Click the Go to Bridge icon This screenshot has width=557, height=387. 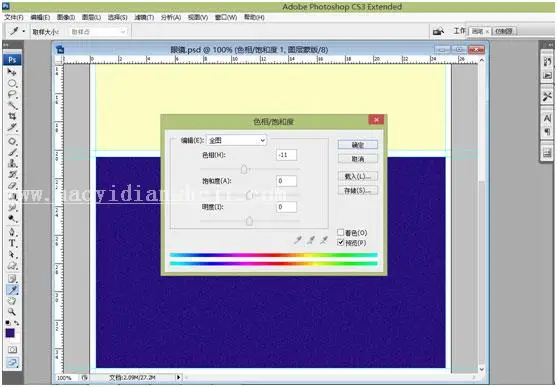(x=438, y=31)
